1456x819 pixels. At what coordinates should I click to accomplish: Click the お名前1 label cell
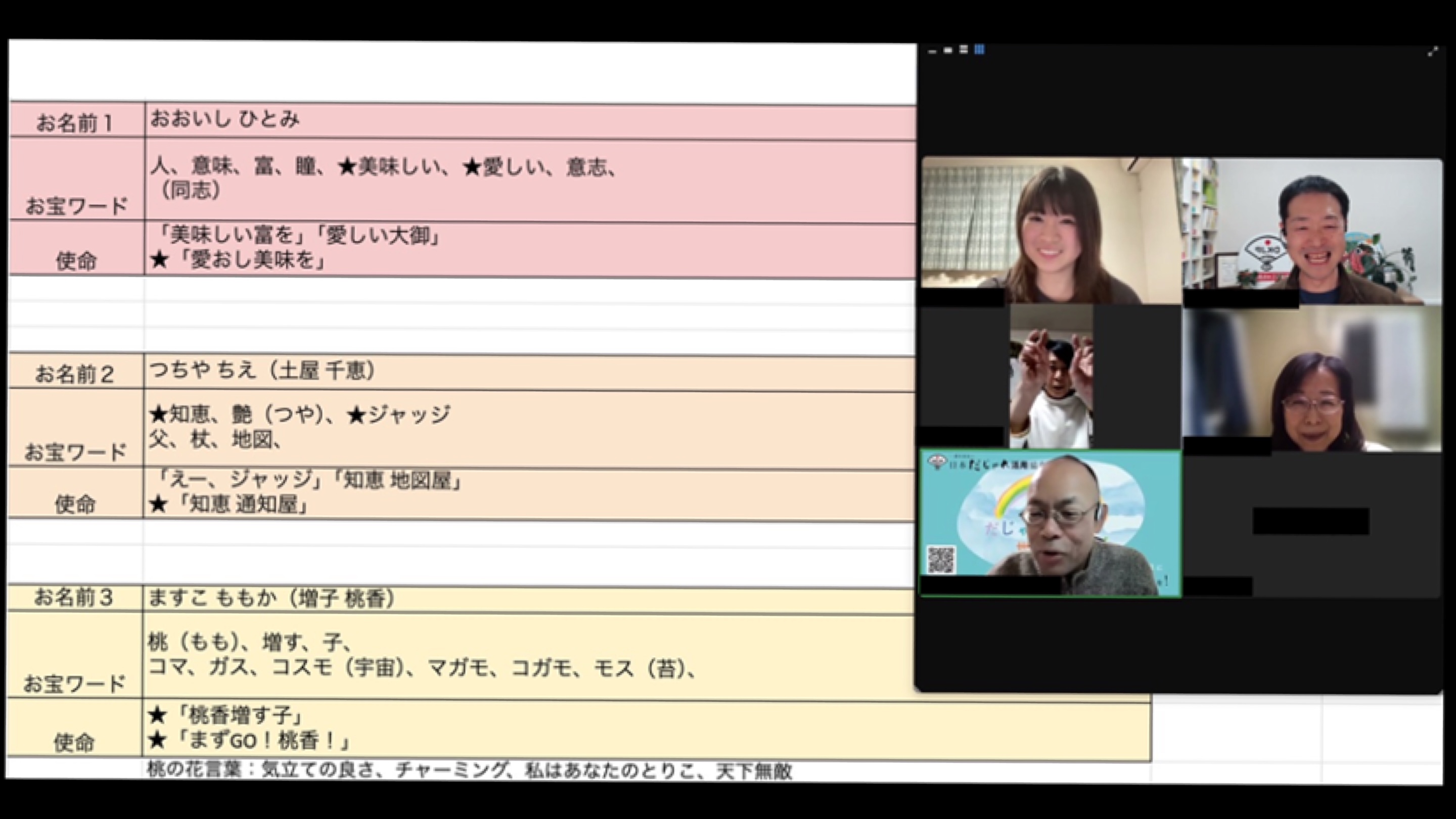click(76, 121)
